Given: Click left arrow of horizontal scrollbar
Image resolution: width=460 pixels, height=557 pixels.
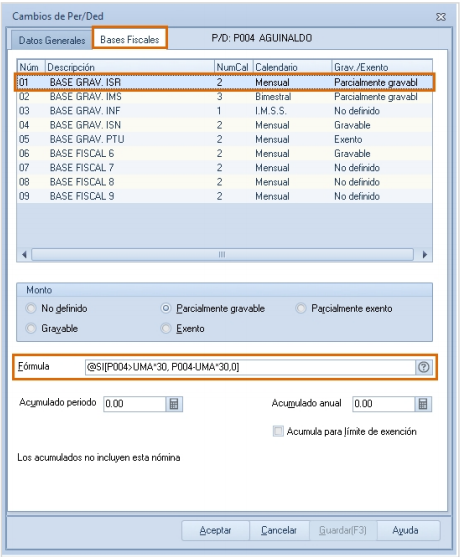Looking at the screenshot, I should (24, 254).
